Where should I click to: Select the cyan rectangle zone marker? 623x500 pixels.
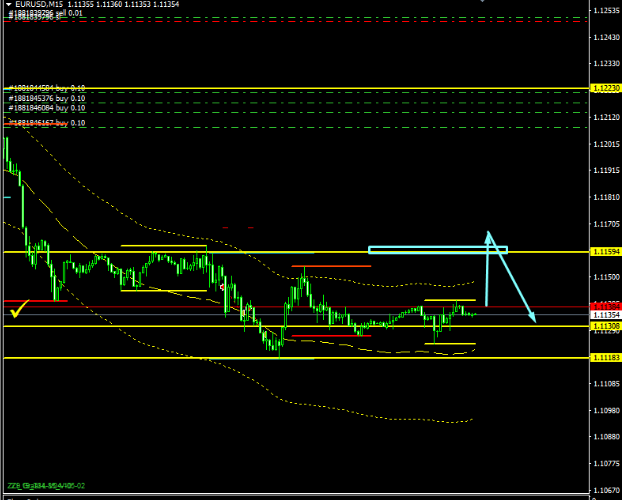437,248
